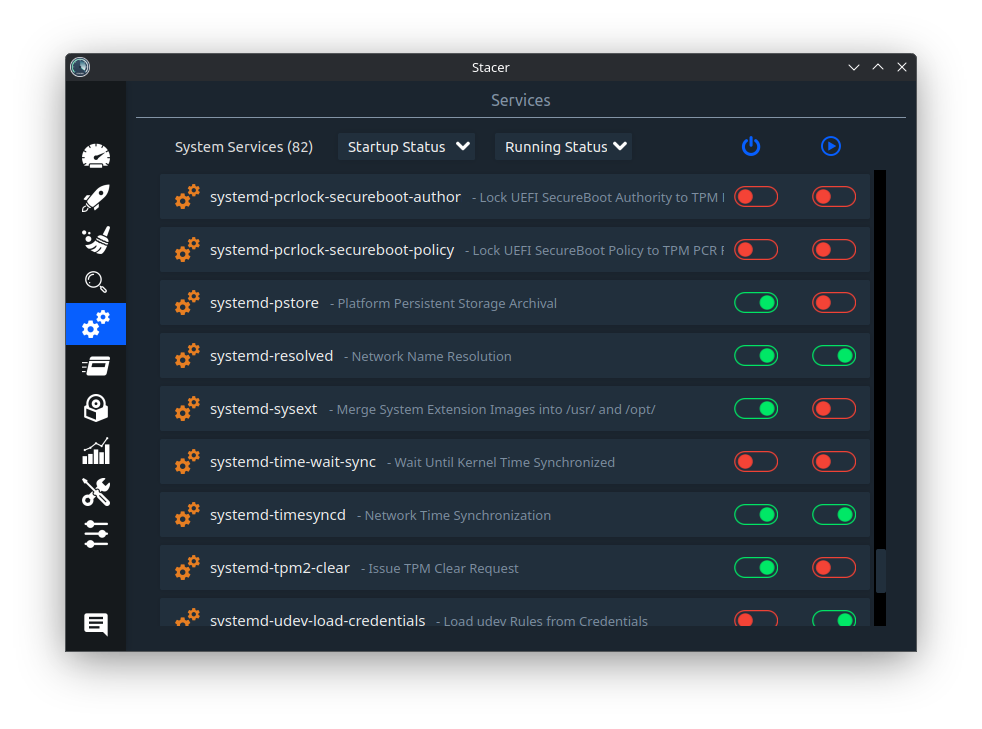
Task: Select the active Services gears tab
Action: [x=96, y=324]
